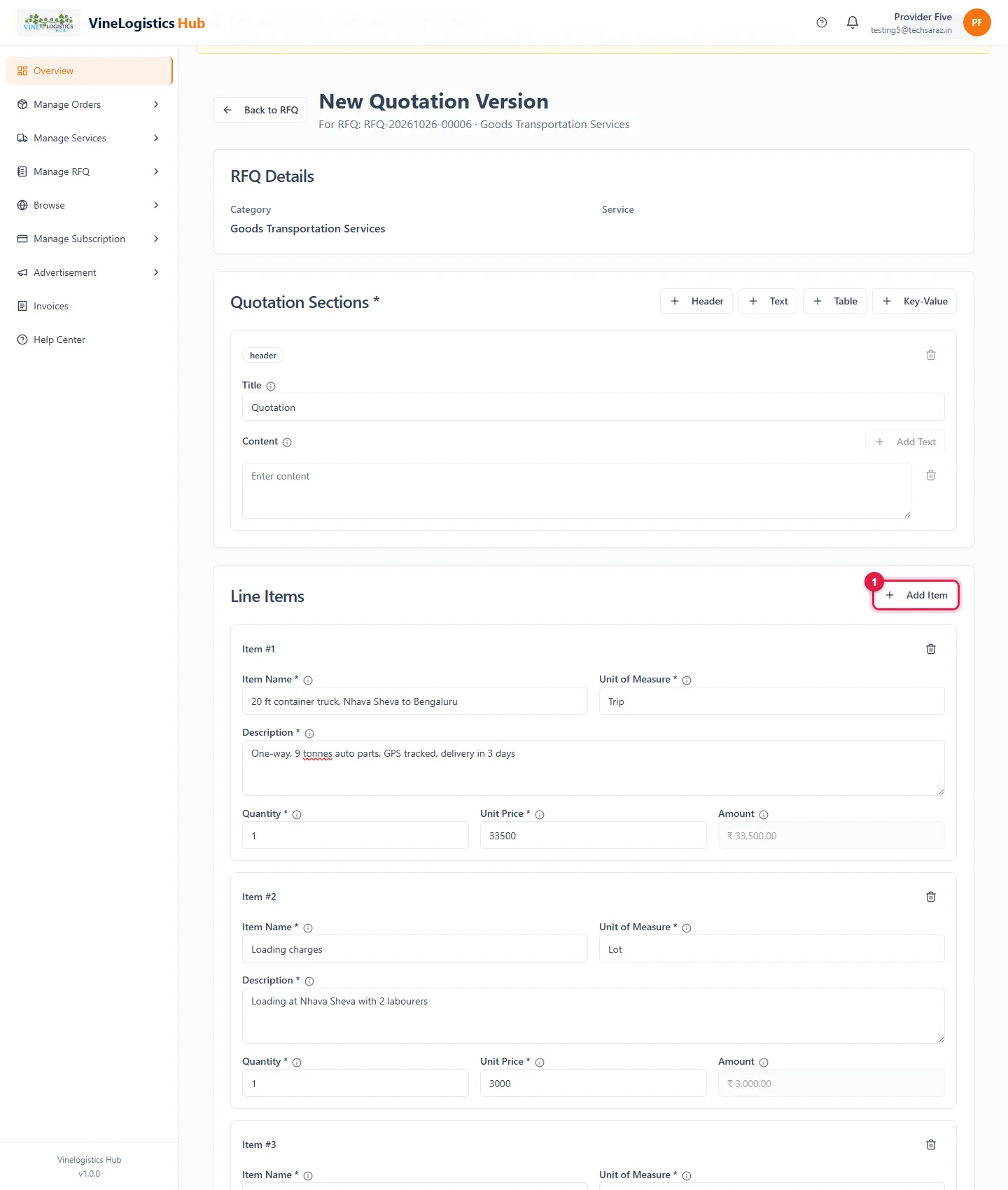Image resolution: width=1008 pixels, height=1190 pixels.
Task: Edit Item #1 Unit Price field 33500
Action: [594, 835]
